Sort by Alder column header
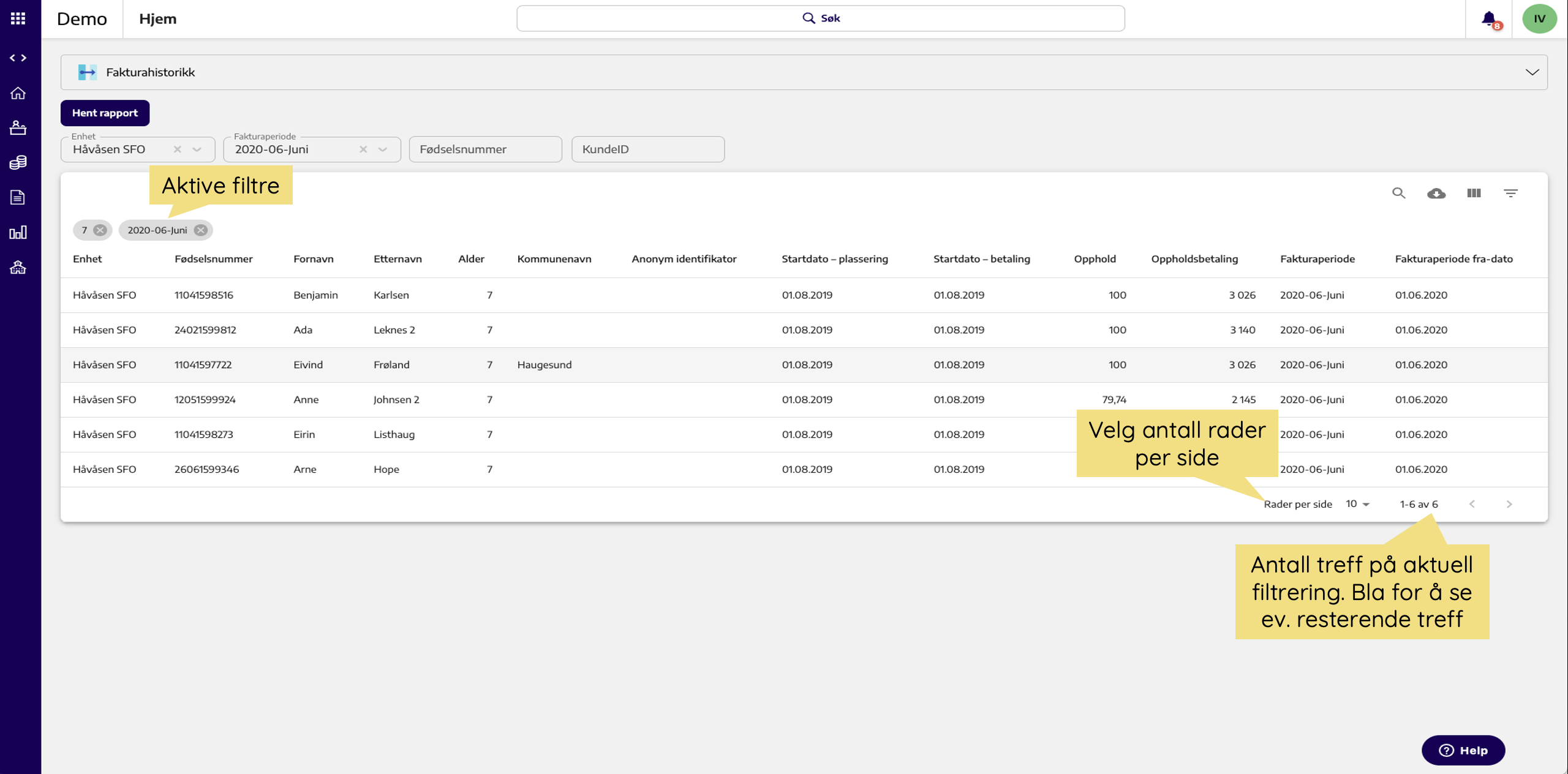Viewport: 1568px width, 774px height. [471, 258]
